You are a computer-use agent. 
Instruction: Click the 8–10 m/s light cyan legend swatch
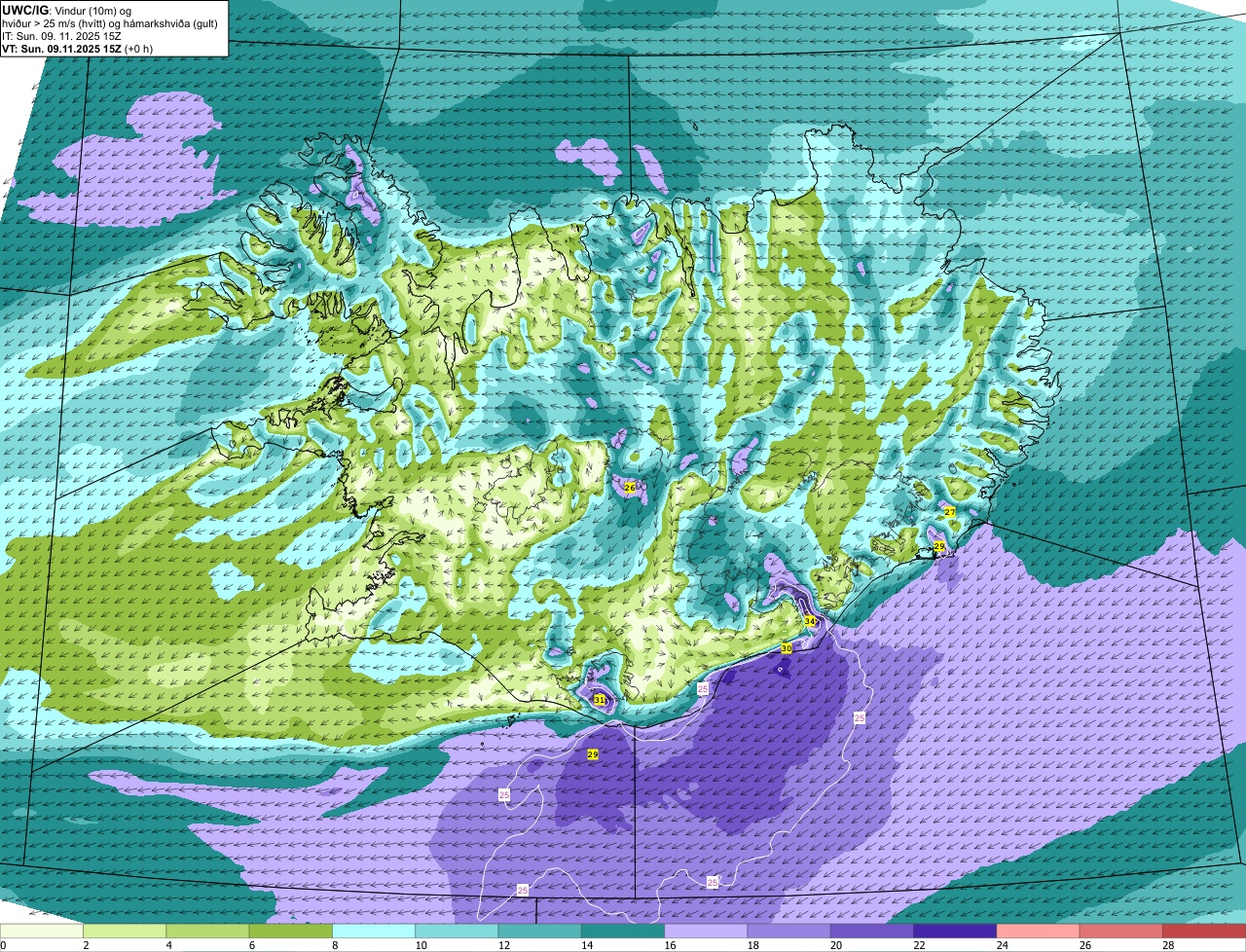coord(374,931)
